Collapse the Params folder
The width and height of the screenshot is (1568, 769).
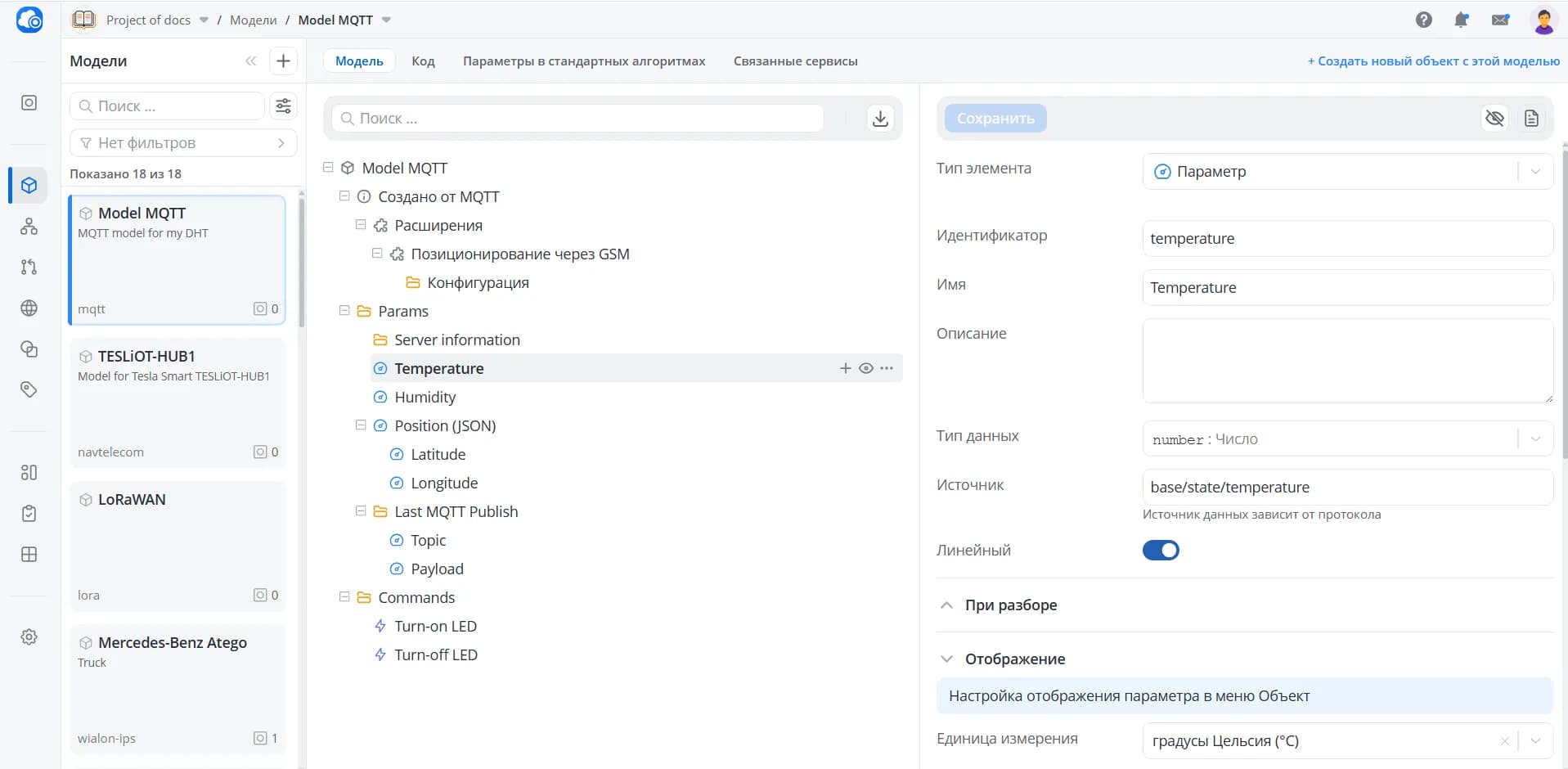(344, 310)
